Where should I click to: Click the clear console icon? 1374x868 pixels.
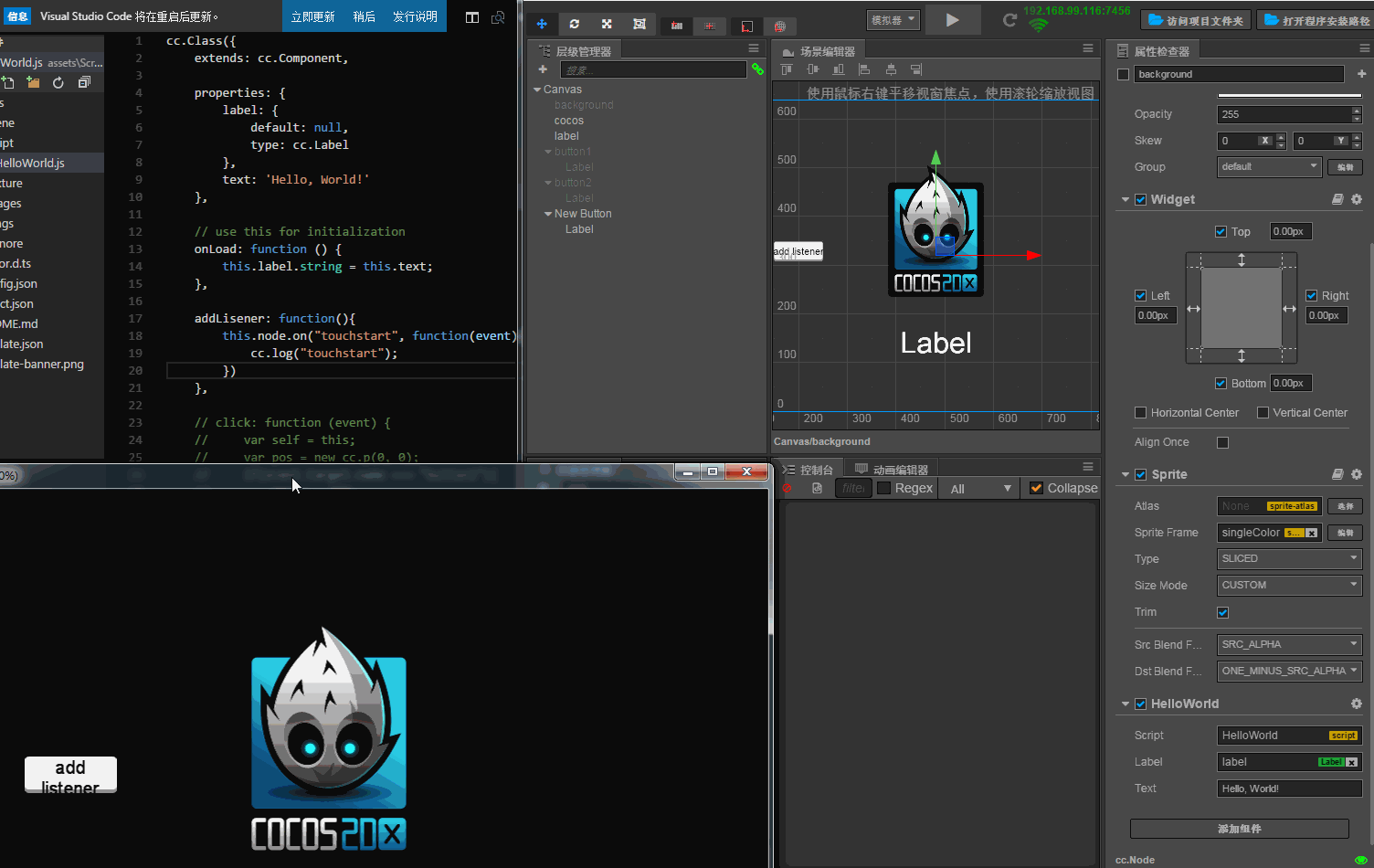(787, 489)
